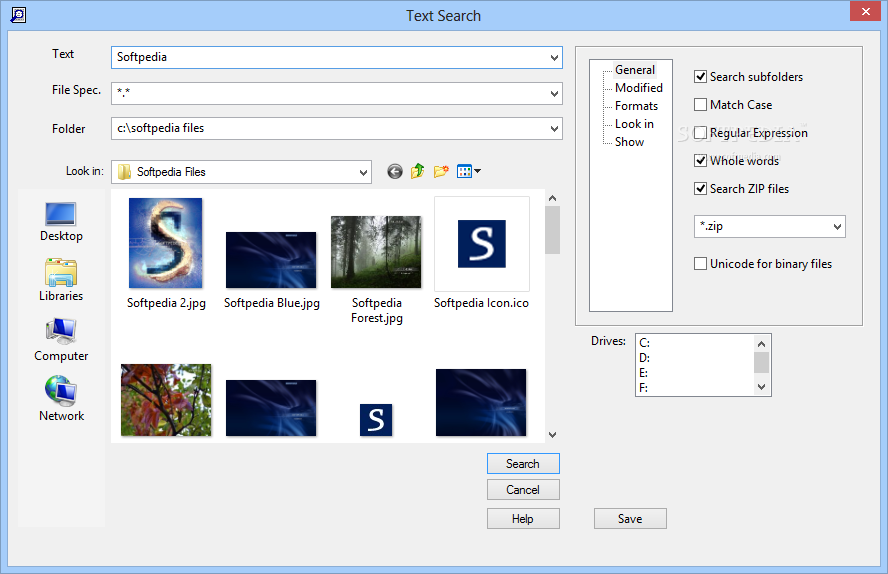This screenshot has height=574, width=888.
Task: Select the Softpedia 2.jpg thumbnail
Action: point(165,243)
